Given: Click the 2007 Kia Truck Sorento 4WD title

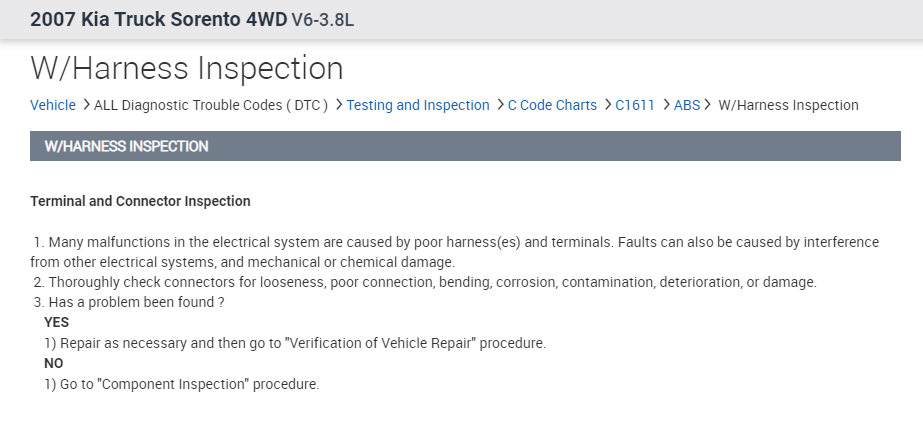Looking at the screenshot, I should click(x=158, y=19).
